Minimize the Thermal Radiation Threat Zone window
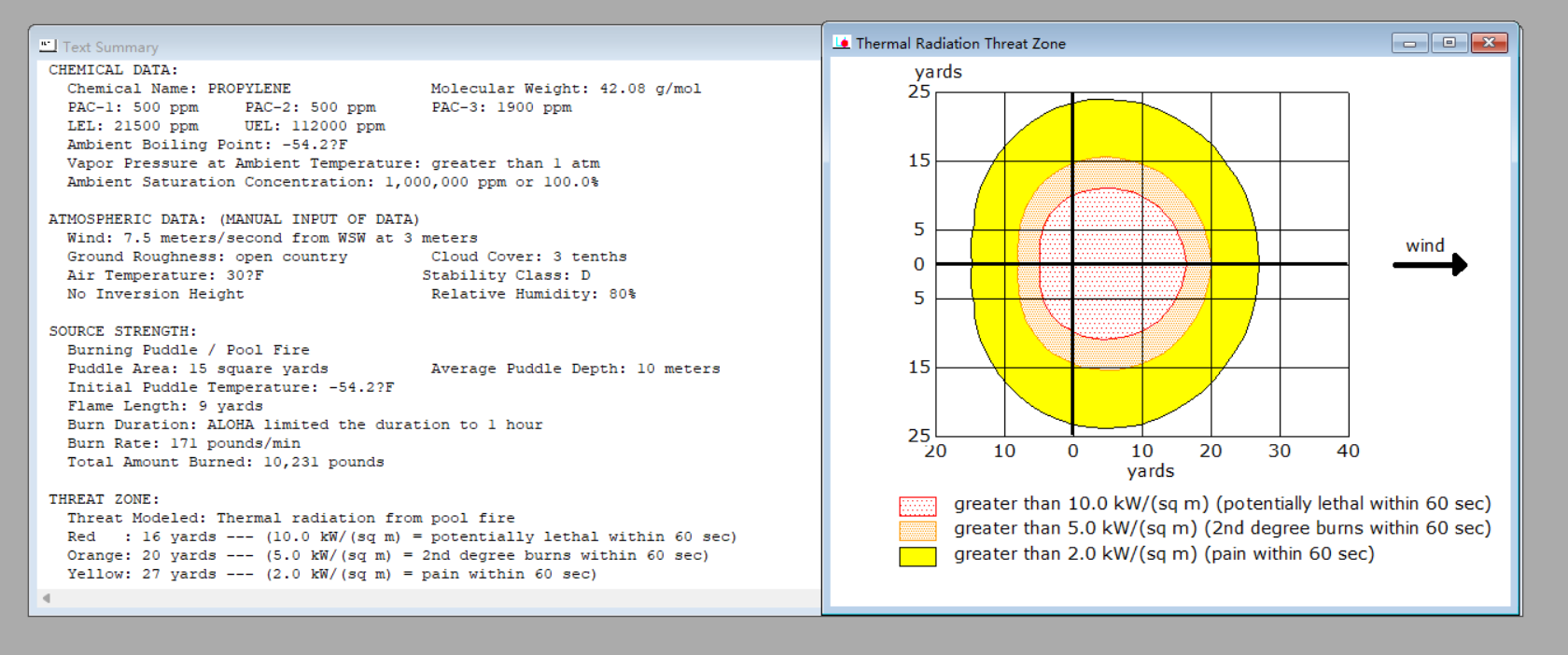 pyautogui.click(x=1409, y=43)
